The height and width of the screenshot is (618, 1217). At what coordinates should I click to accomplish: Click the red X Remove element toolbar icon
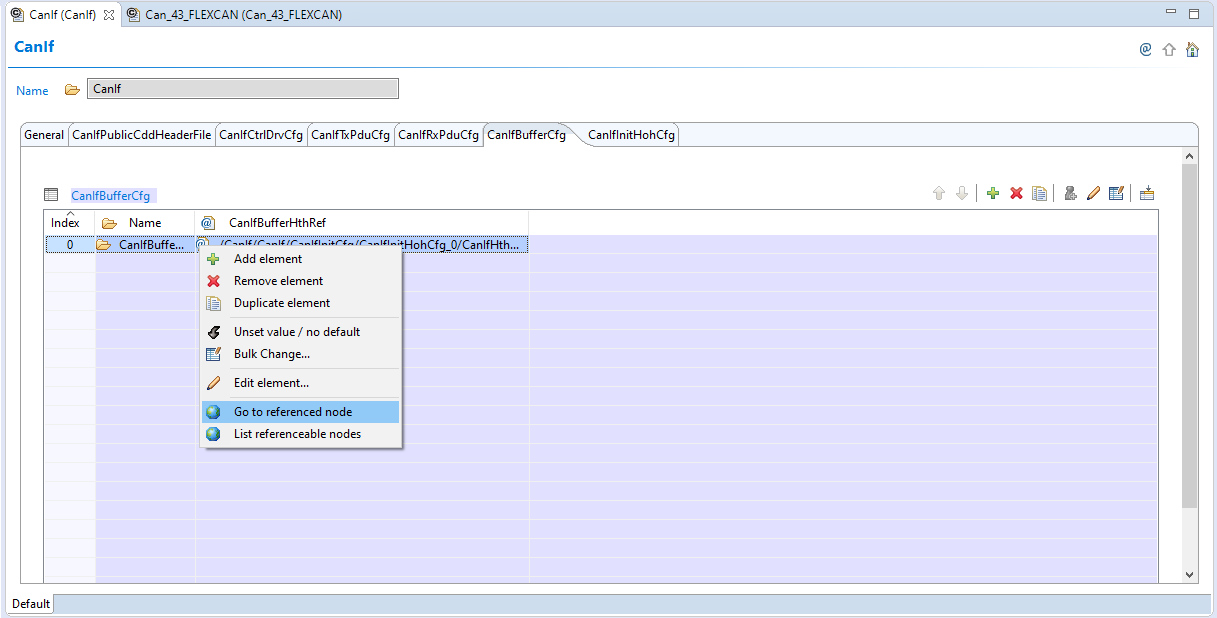(x=1016, y=192)
